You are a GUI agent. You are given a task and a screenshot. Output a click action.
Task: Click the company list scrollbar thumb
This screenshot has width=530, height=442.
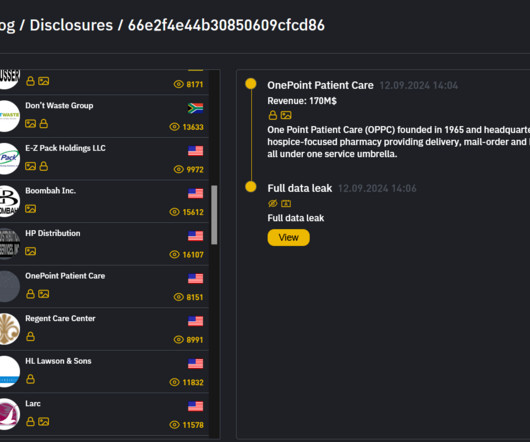tap(214, 215)
